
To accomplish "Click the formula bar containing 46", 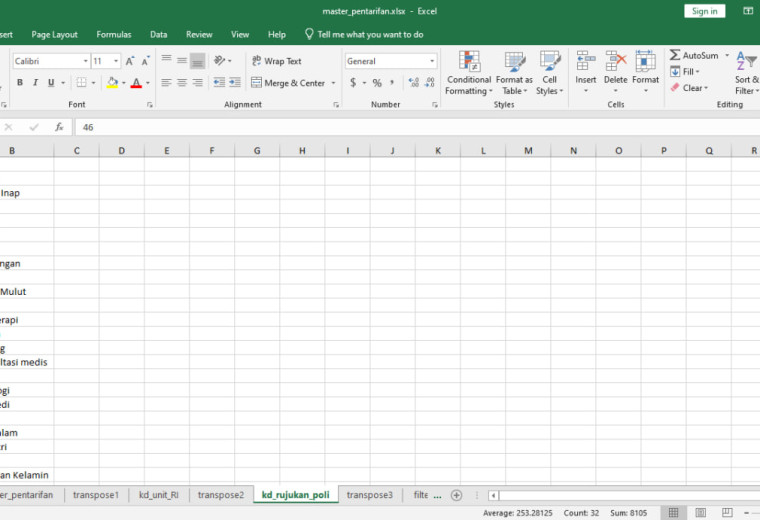I will (x=417, y=127).
